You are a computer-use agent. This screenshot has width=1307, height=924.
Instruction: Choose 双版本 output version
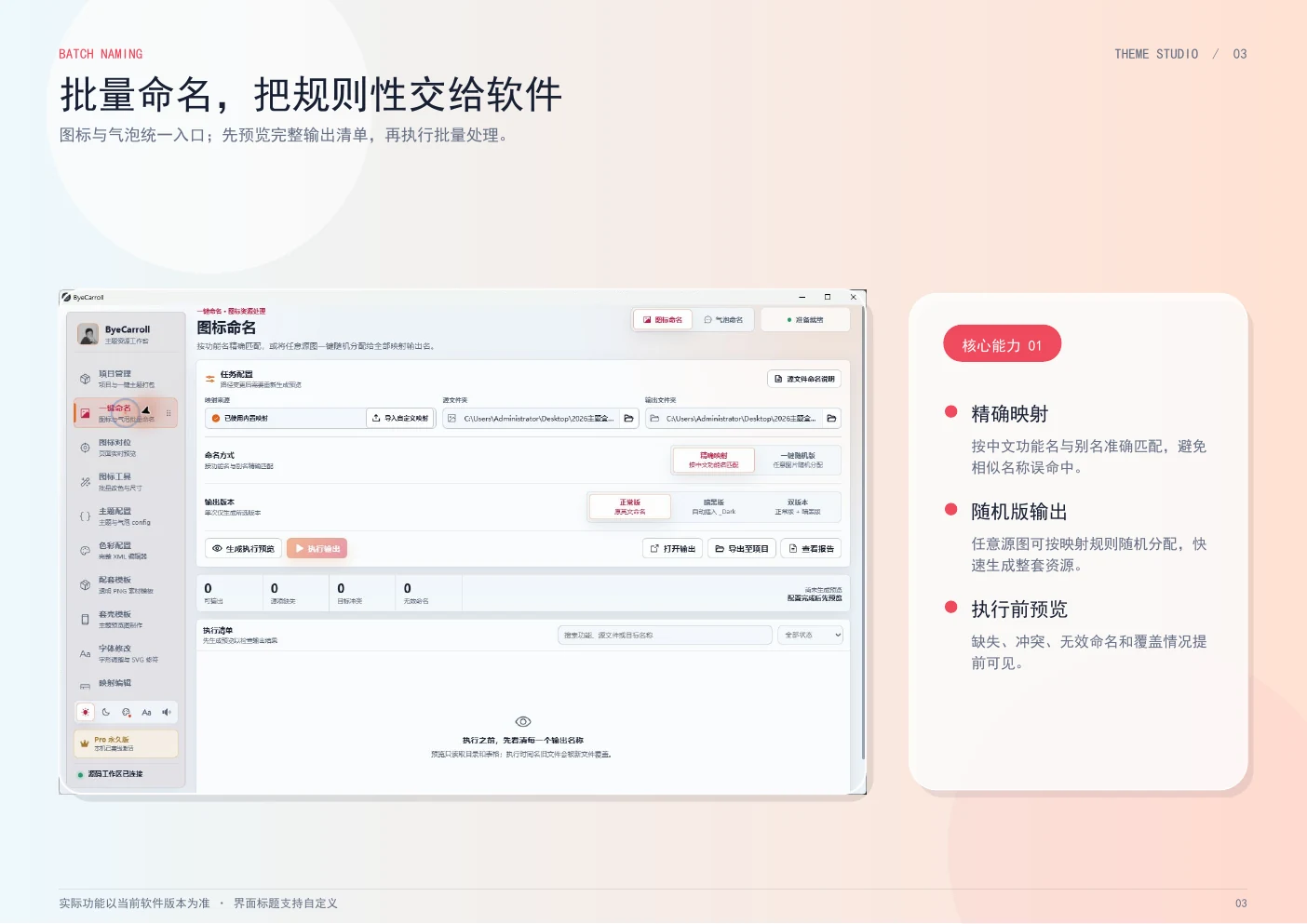pyautogui.click(x=798, y=506)
